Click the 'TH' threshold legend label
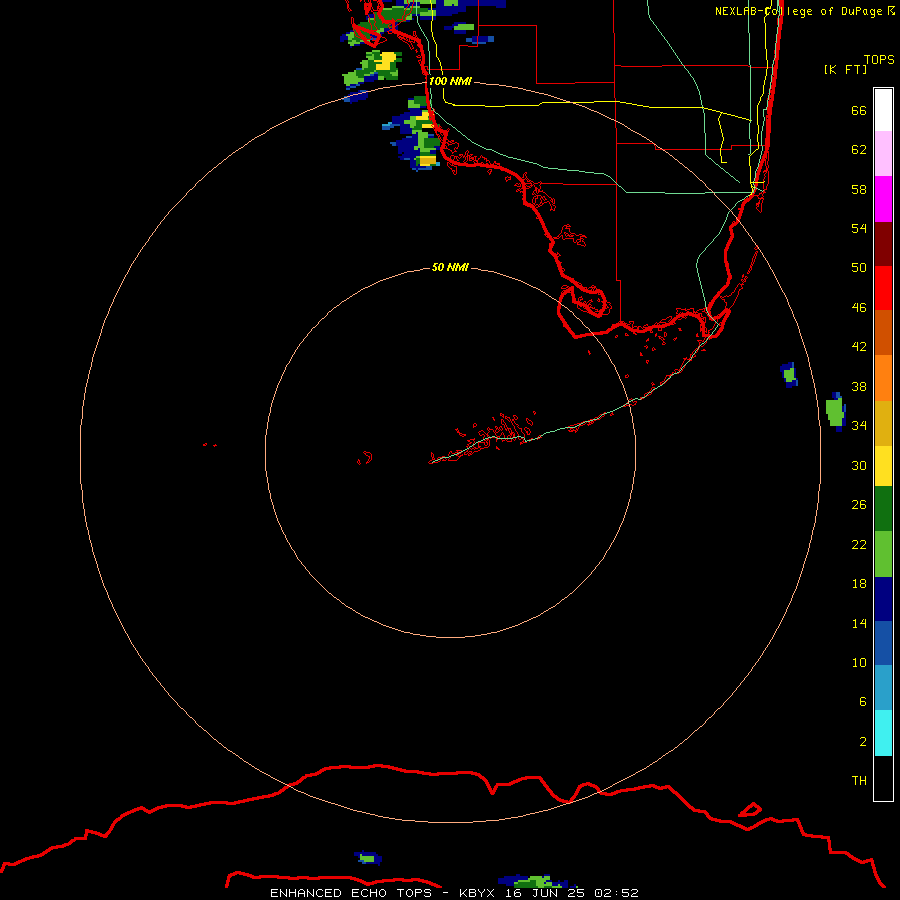 pyautogui.click(x=859, y=781)
